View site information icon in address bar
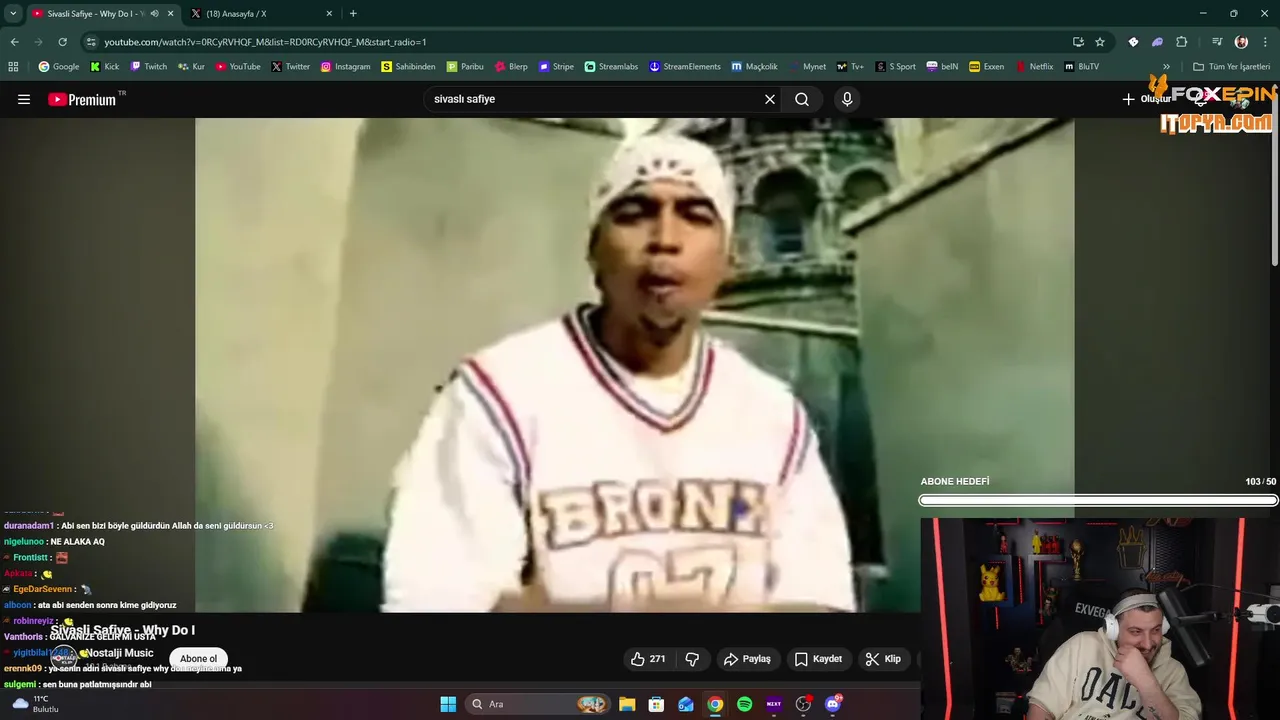Screen dimensions: 1280x720 [91, 42]
